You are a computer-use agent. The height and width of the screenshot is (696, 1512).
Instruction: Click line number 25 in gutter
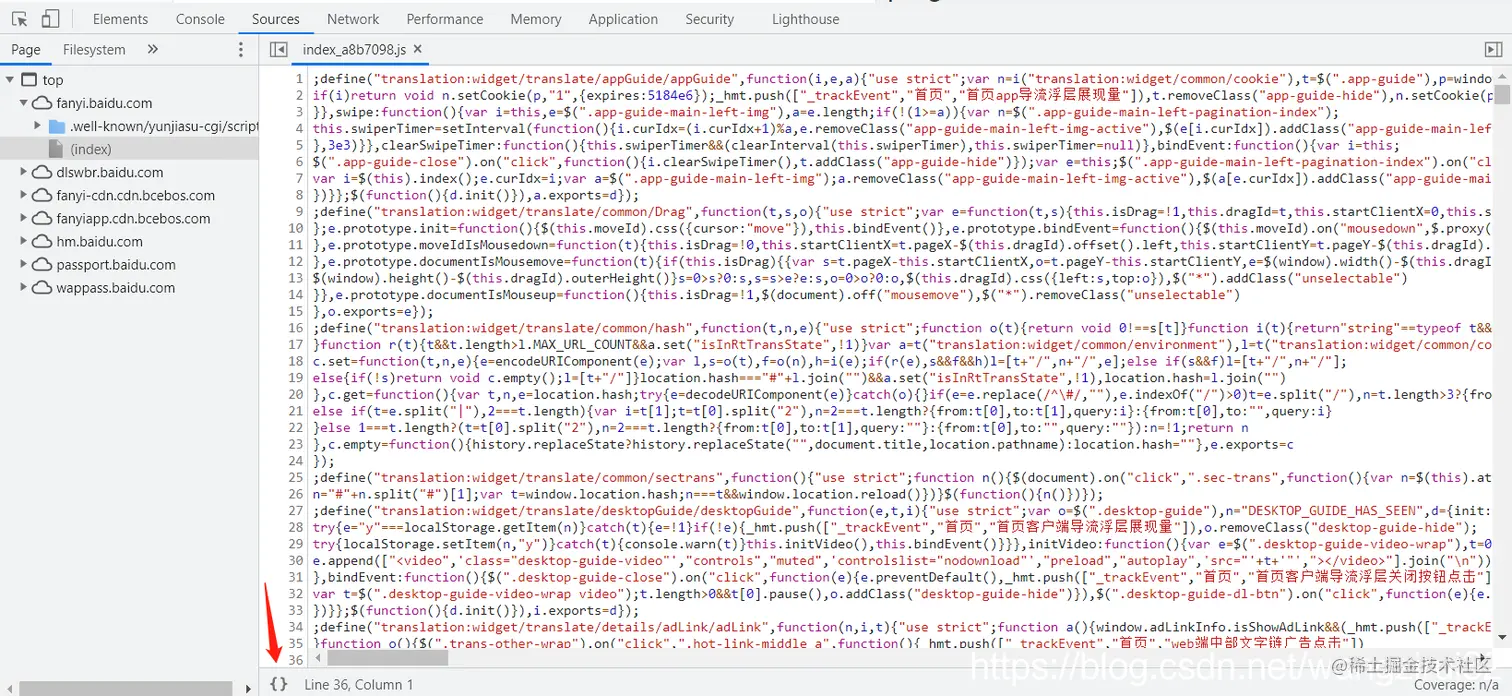click(x=294, y=477)
